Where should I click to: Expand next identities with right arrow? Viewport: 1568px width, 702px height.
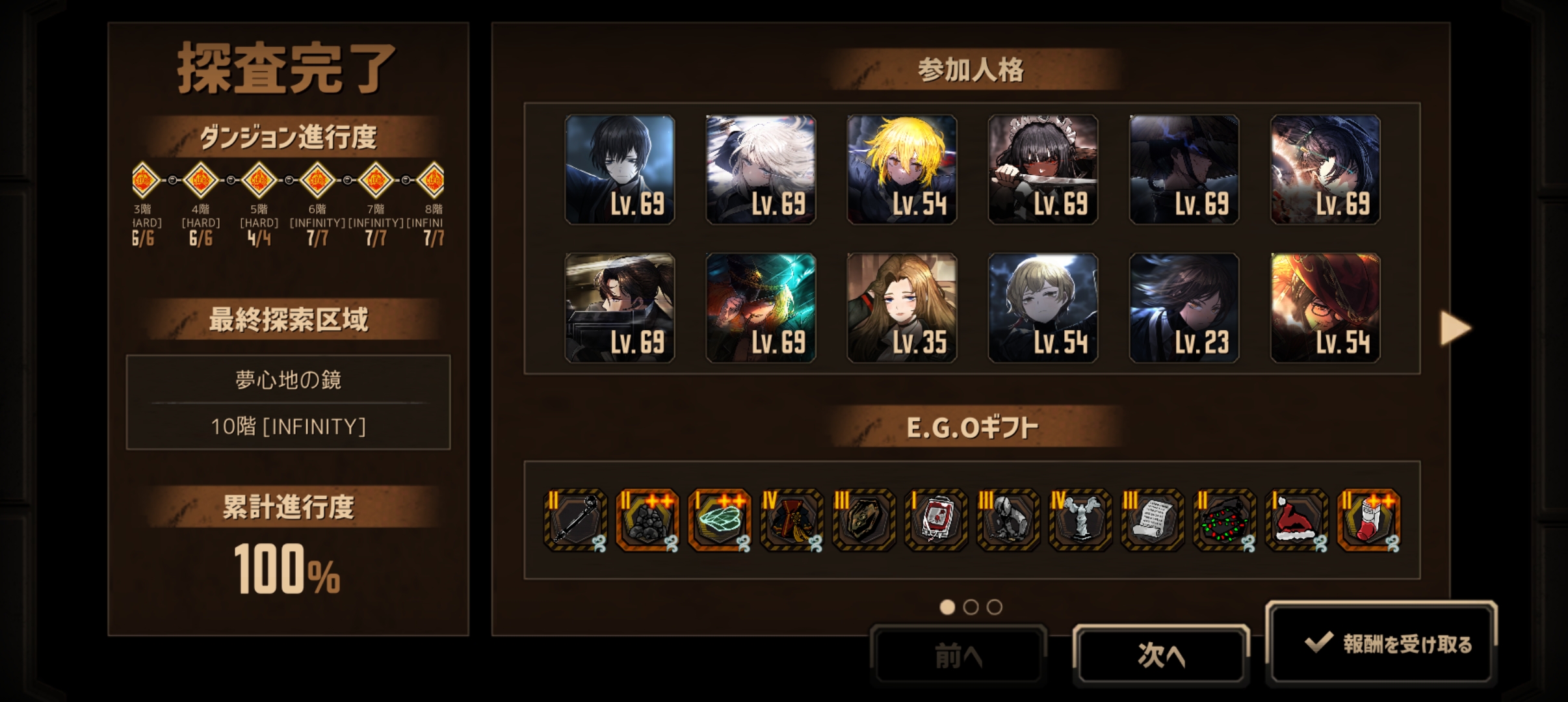click(1455, 328)
